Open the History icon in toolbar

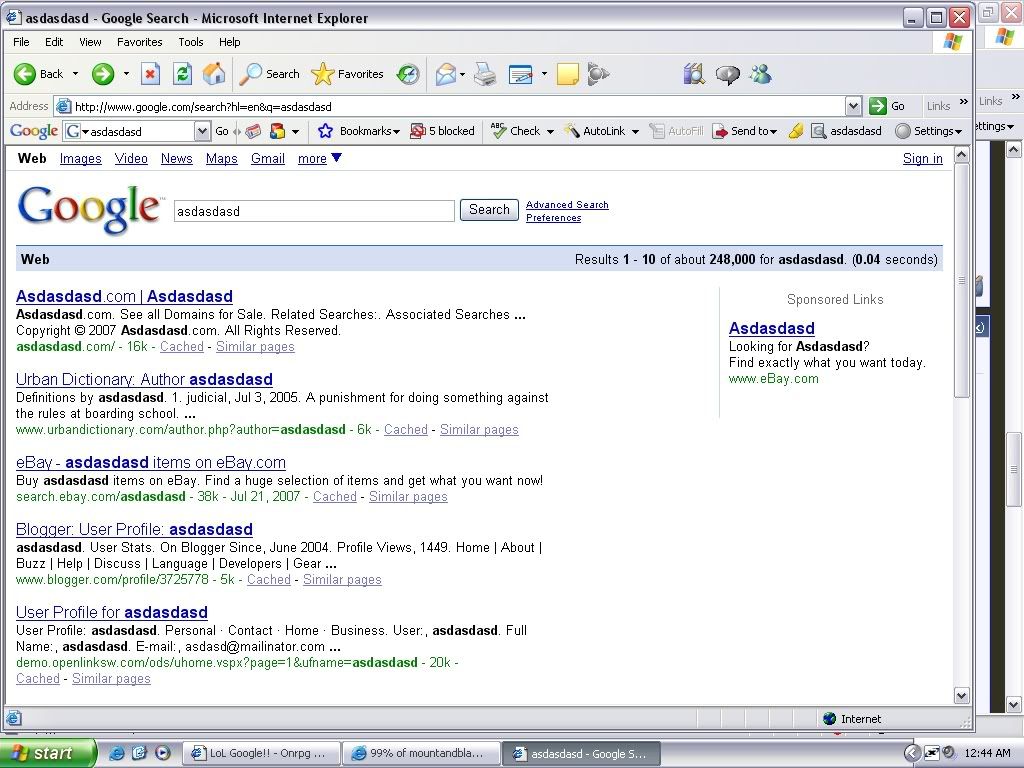pyautogui.click(x=408, y=74)
